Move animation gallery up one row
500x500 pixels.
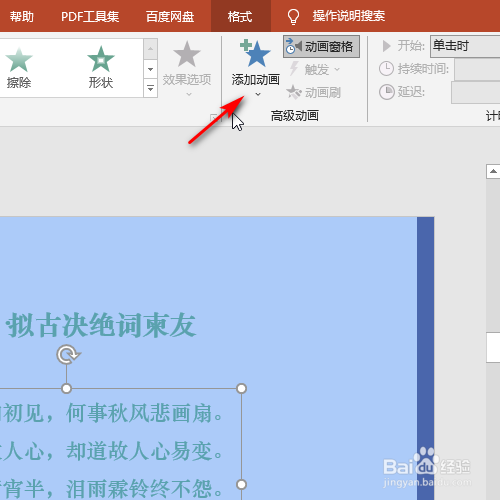click(x=150, y=49)
